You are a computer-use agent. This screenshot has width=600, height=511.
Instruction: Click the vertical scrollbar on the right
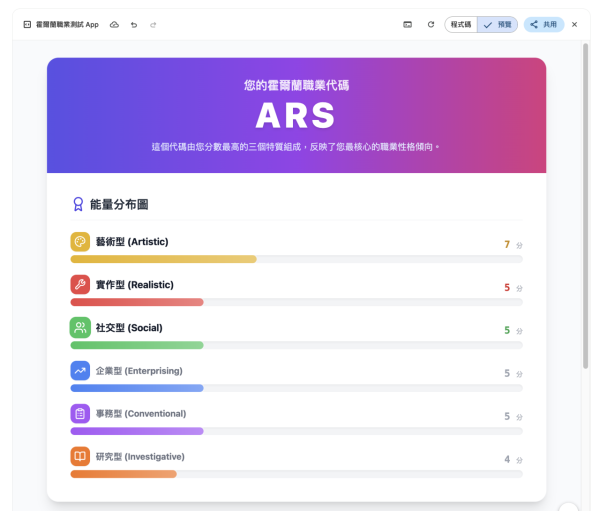coord(585,200)
